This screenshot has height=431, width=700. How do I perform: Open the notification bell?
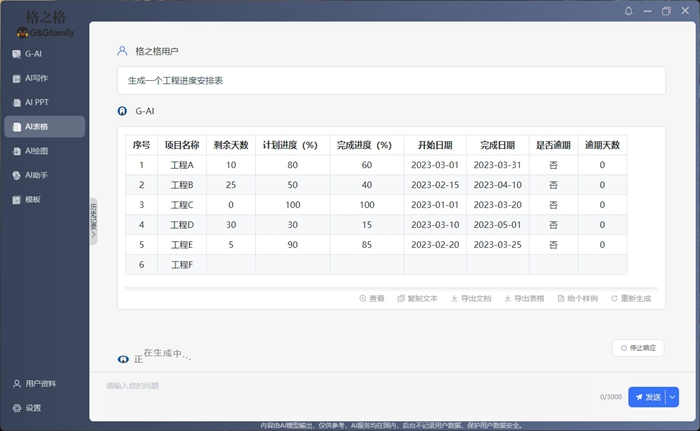628,11
